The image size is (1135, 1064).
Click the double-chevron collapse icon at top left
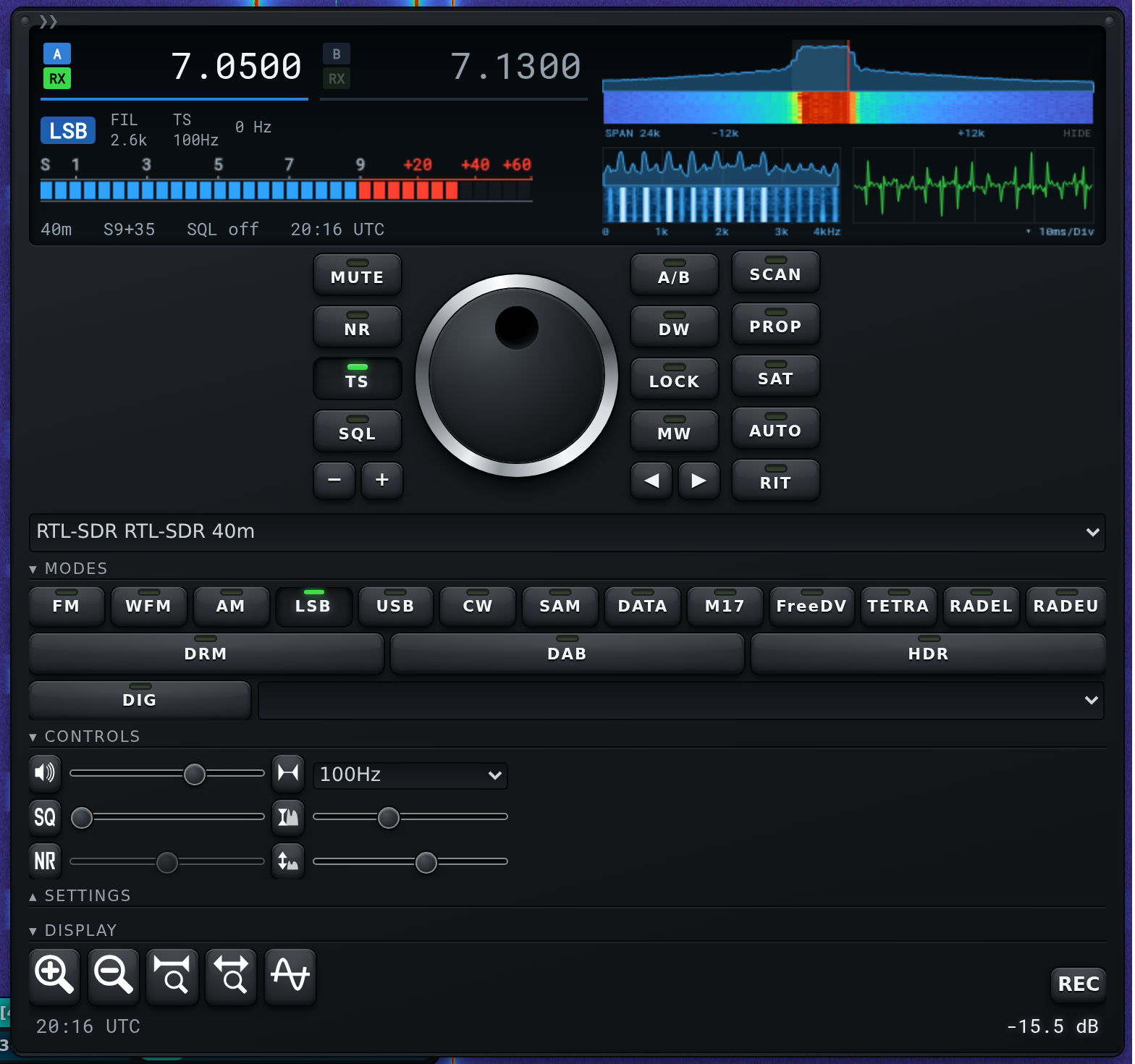[x=48, y=22]
